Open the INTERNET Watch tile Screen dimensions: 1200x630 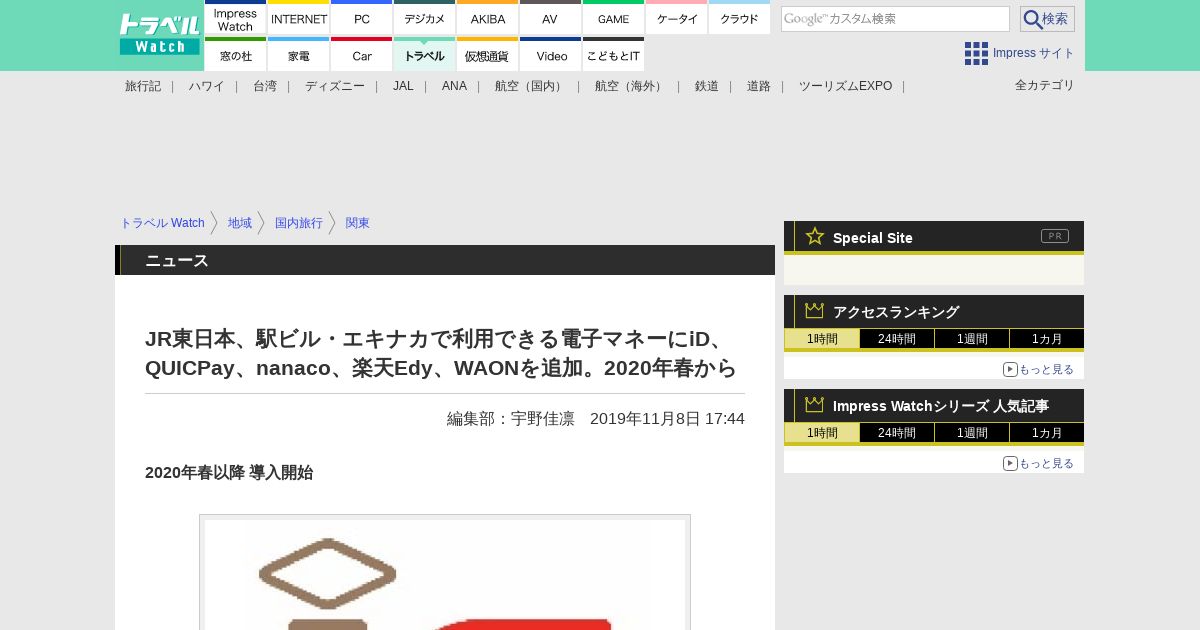point(299,17)
